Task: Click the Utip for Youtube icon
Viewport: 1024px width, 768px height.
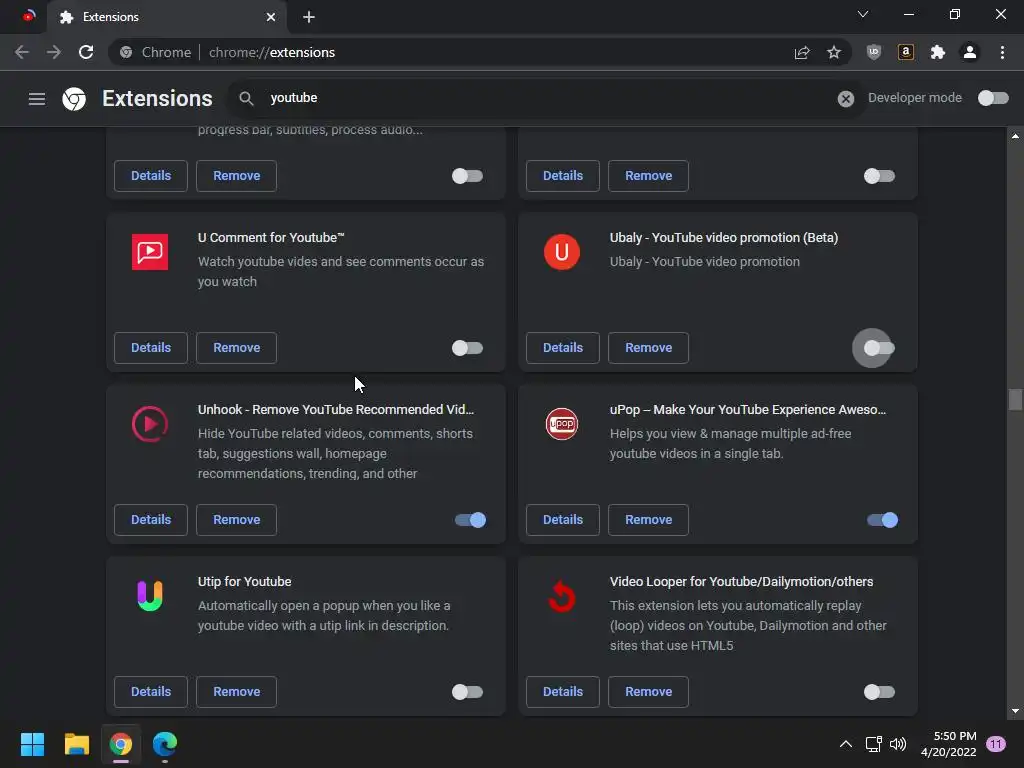Action: (x=150, y=596)
